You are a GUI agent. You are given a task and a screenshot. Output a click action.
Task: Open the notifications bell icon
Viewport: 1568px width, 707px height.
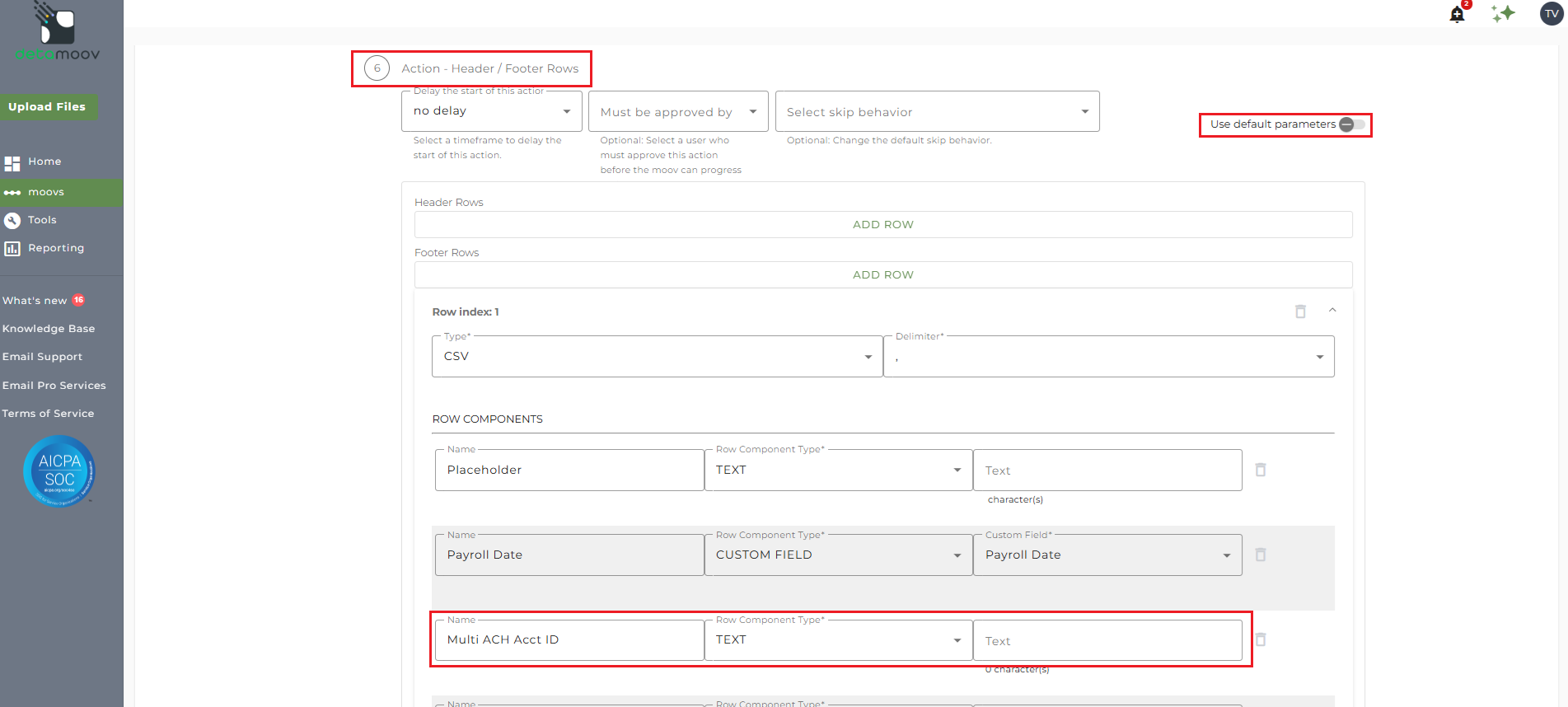point(1457,14)
